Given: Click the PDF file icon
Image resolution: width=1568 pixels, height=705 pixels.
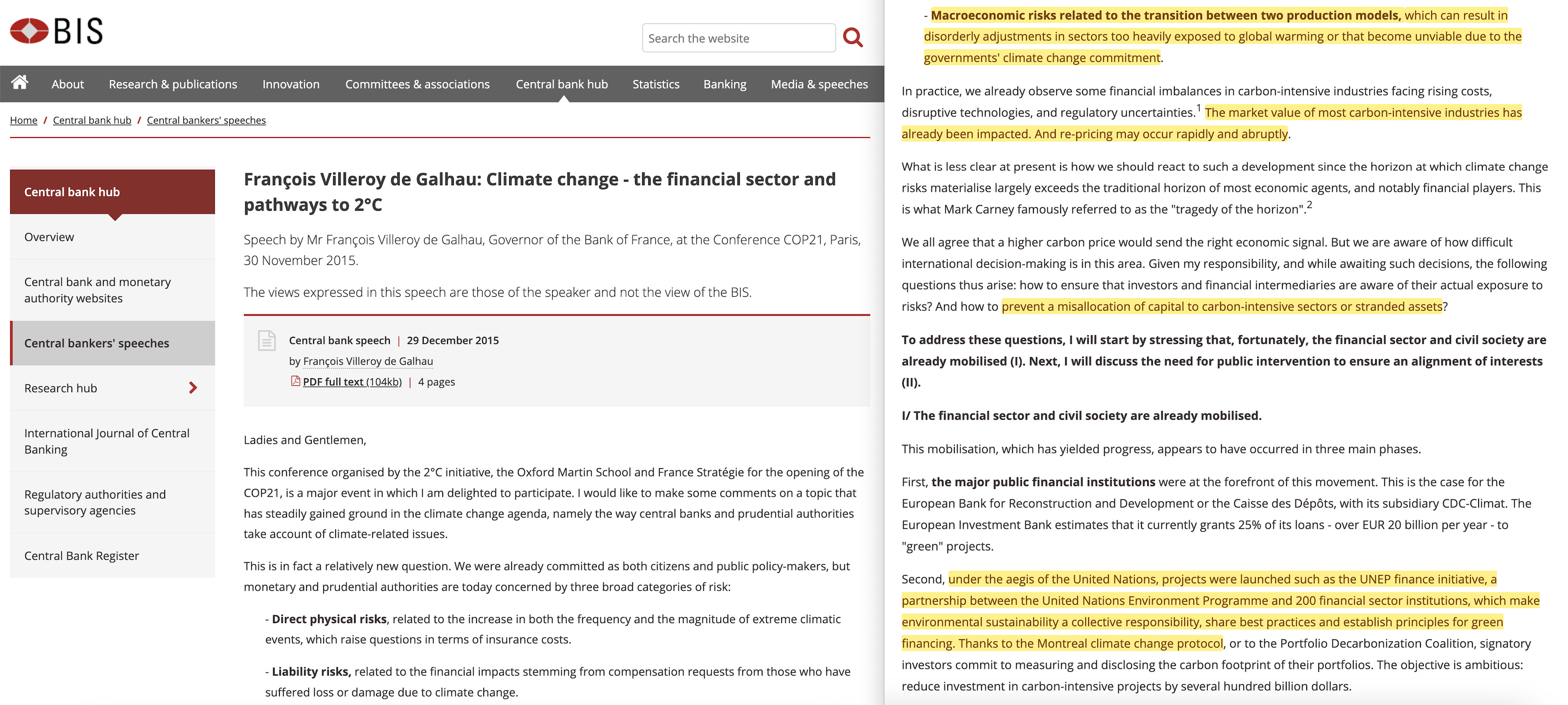Looking at the screenshot, I should (x=295, y=382).
